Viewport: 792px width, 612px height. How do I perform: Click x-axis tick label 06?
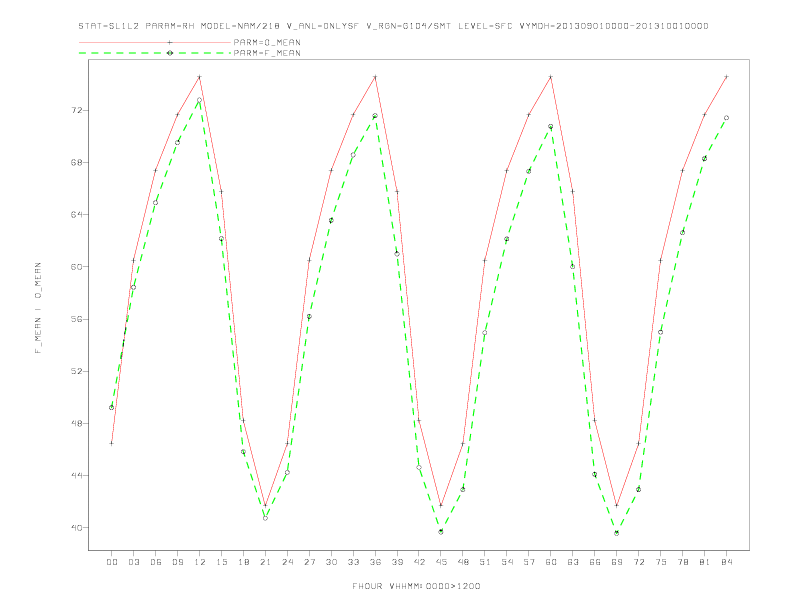(x=156, y=562)
